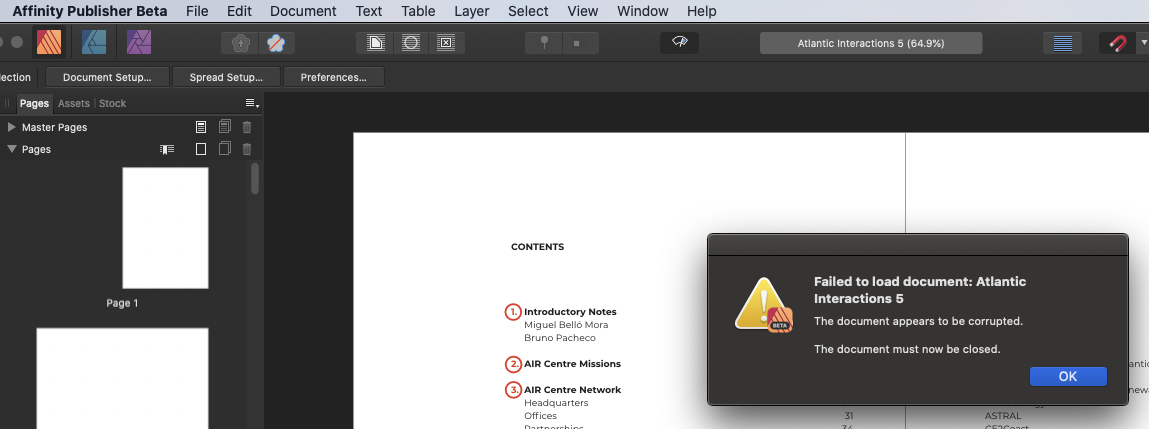The height and width of the screenshot is (429, 1149).
Task: Delete master page trash icon
Action: 247,127
